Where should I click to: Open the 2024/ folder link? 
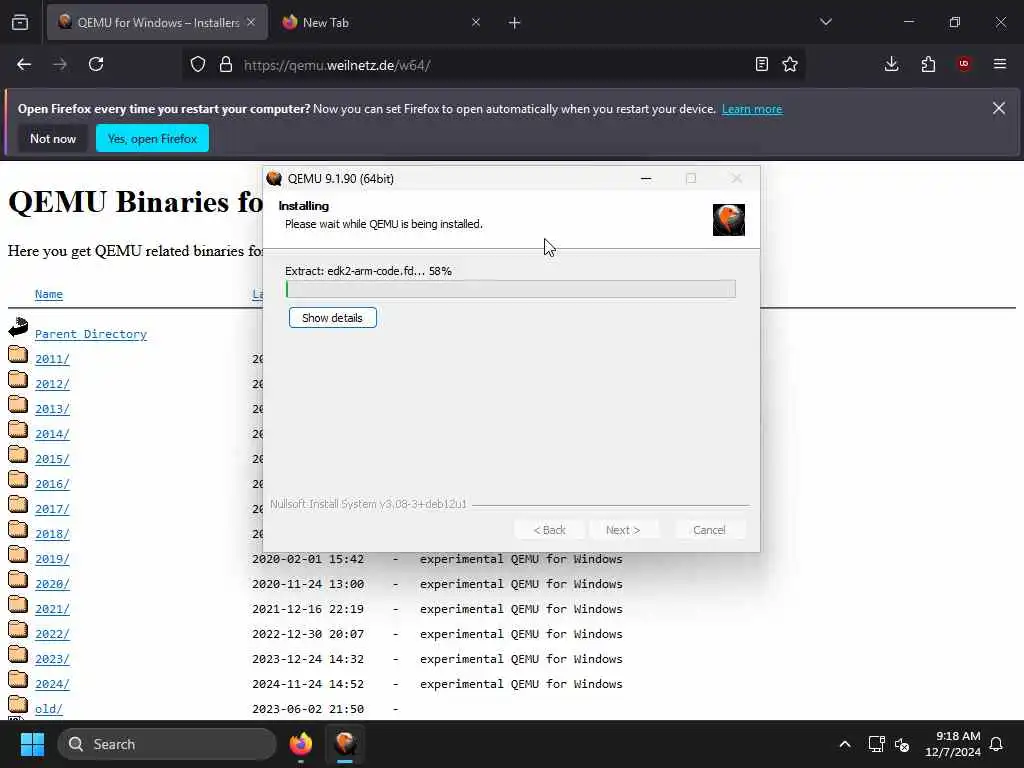point(52,684)
